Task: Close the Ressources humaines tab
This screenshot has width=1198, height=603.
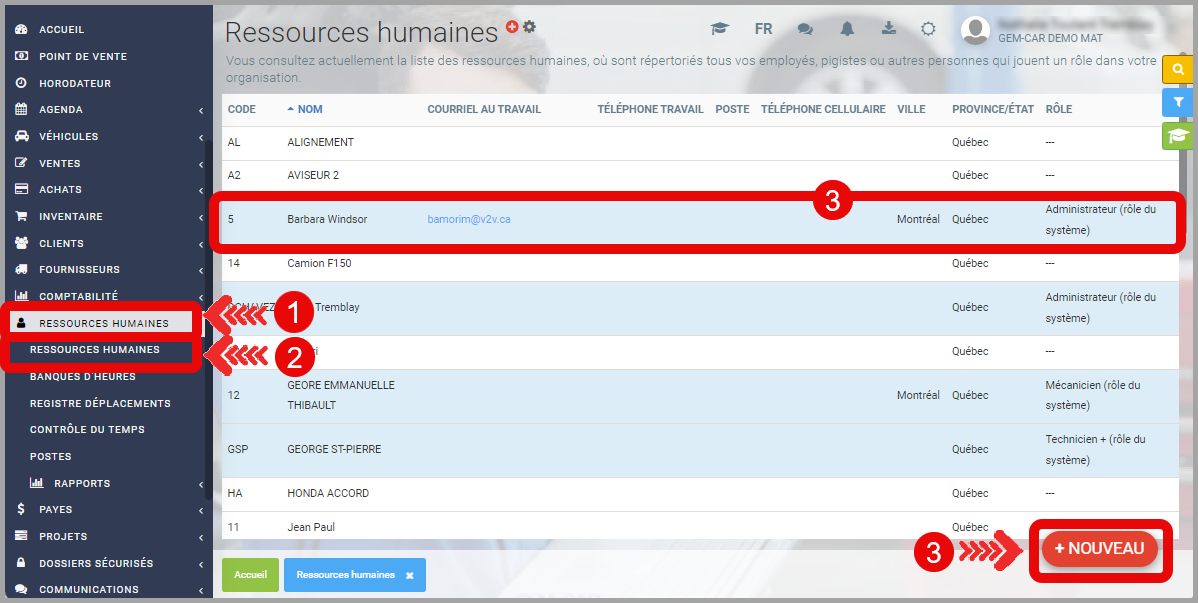Action: (x=409, y=576)
